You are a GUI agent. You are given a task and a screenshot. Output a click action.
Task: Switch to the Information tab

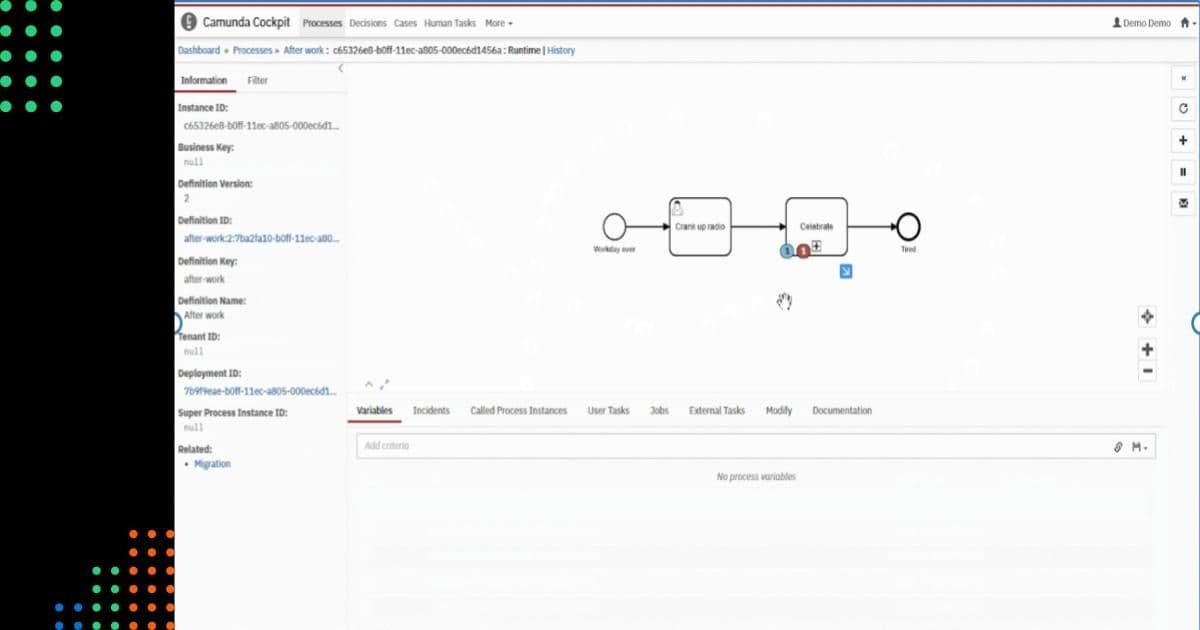[x=203, y=80]
